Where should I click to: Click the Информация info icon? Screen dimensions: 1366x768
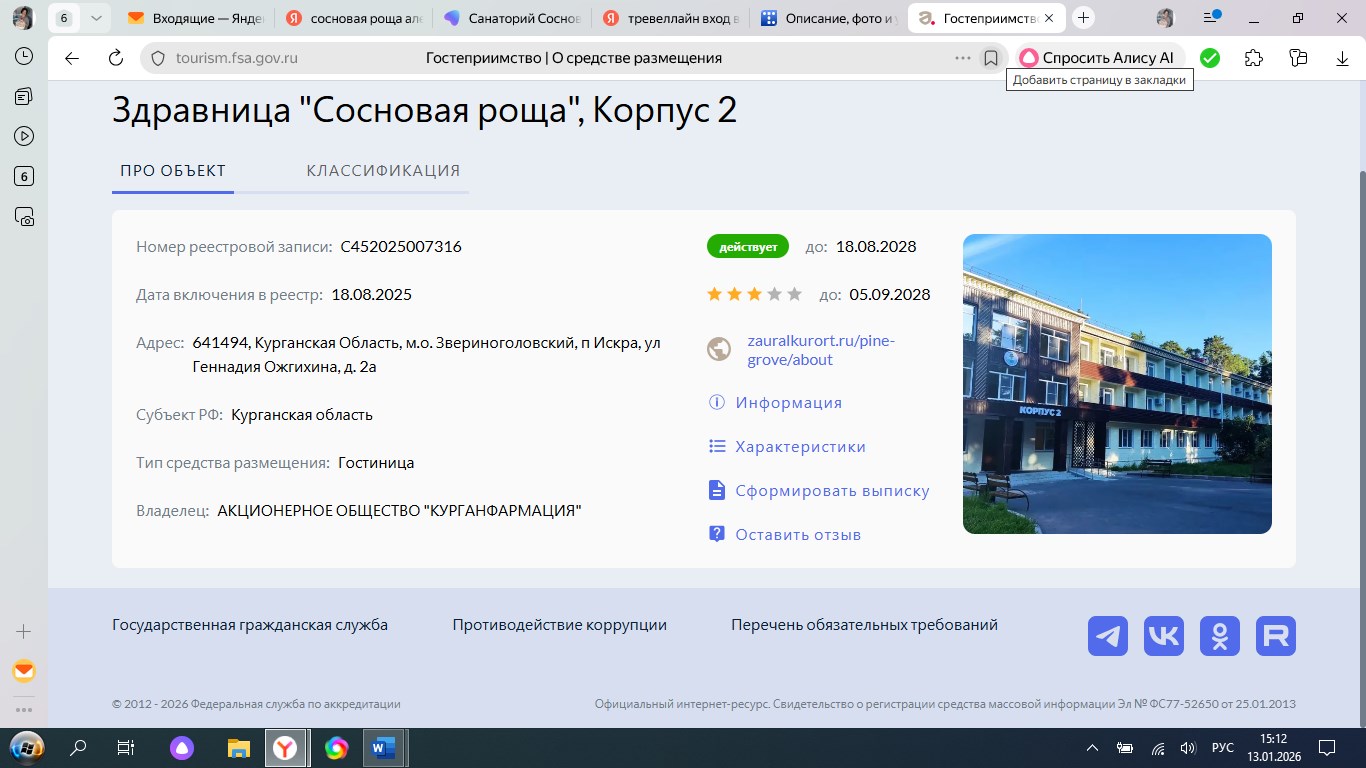(x=716, y=402)
